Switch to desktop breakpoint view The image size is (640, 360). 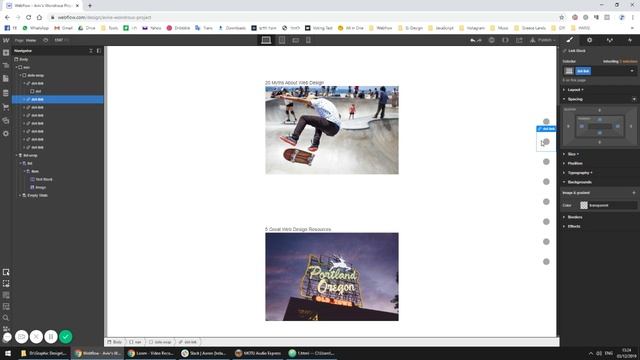266,40
